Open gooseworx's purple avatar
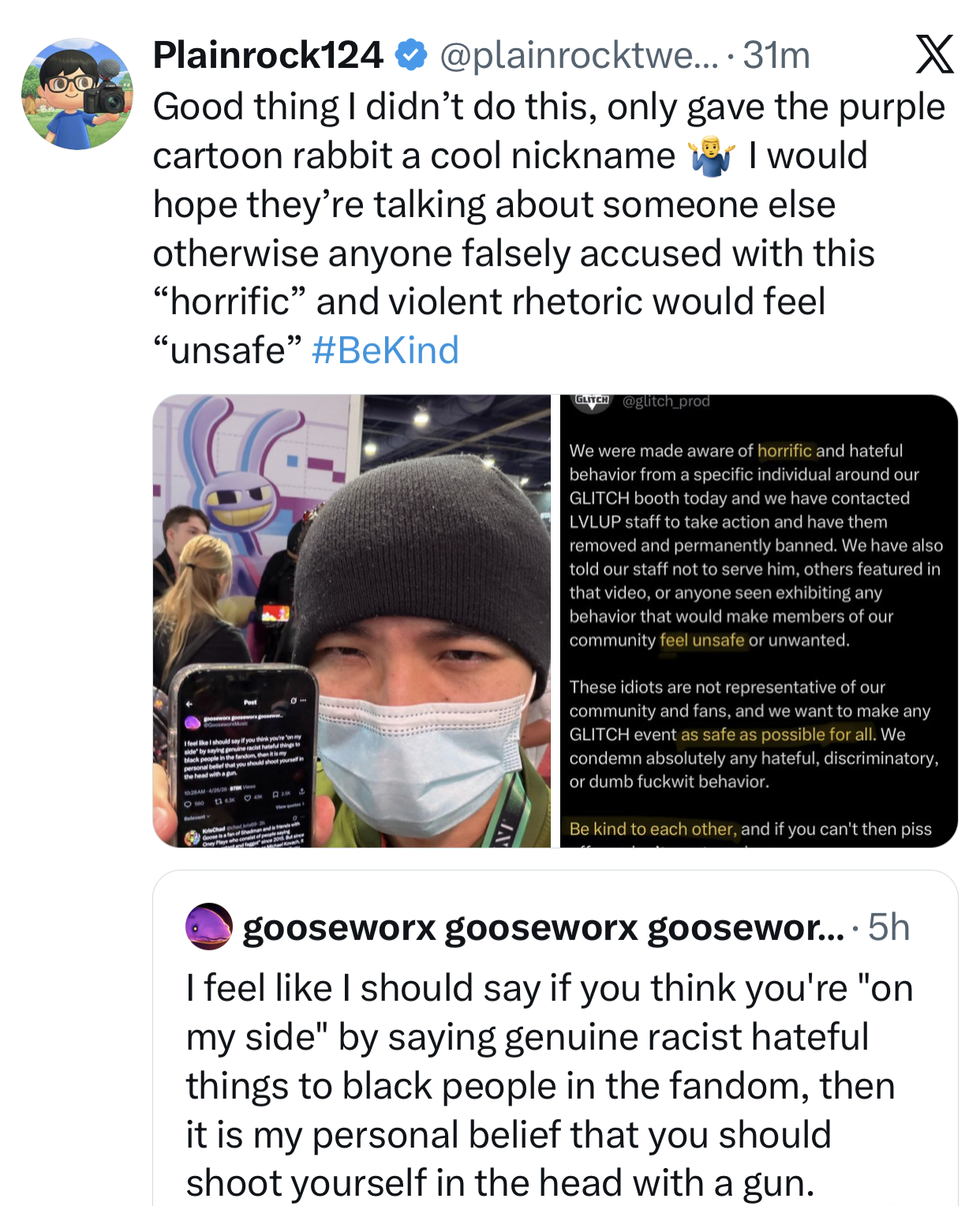Screen dimensions: 980x1206 pyautogui.click(x=209, y=927)
